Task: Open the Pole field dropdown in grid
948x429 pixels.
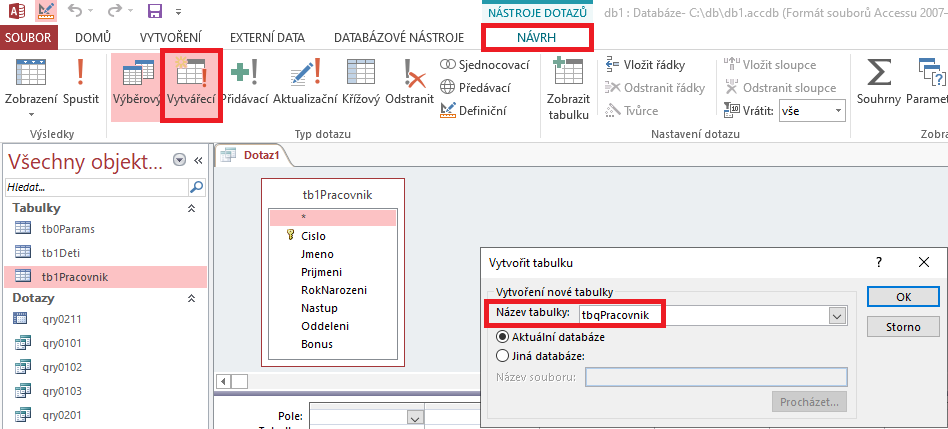Action: pyautogui.click(x=415, y=418)
